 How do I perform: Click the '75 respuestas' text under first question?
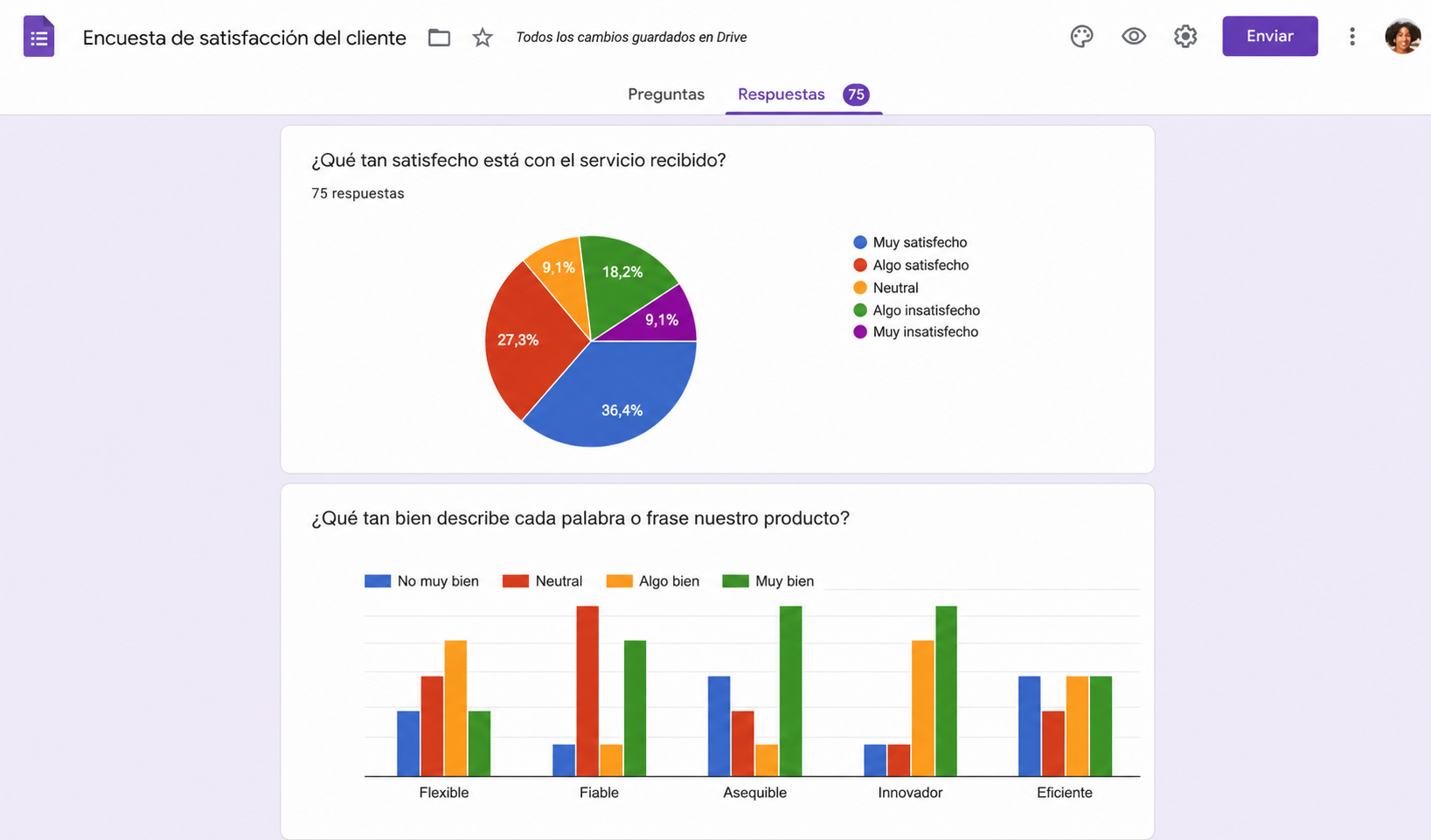click(x=358, y=193)
